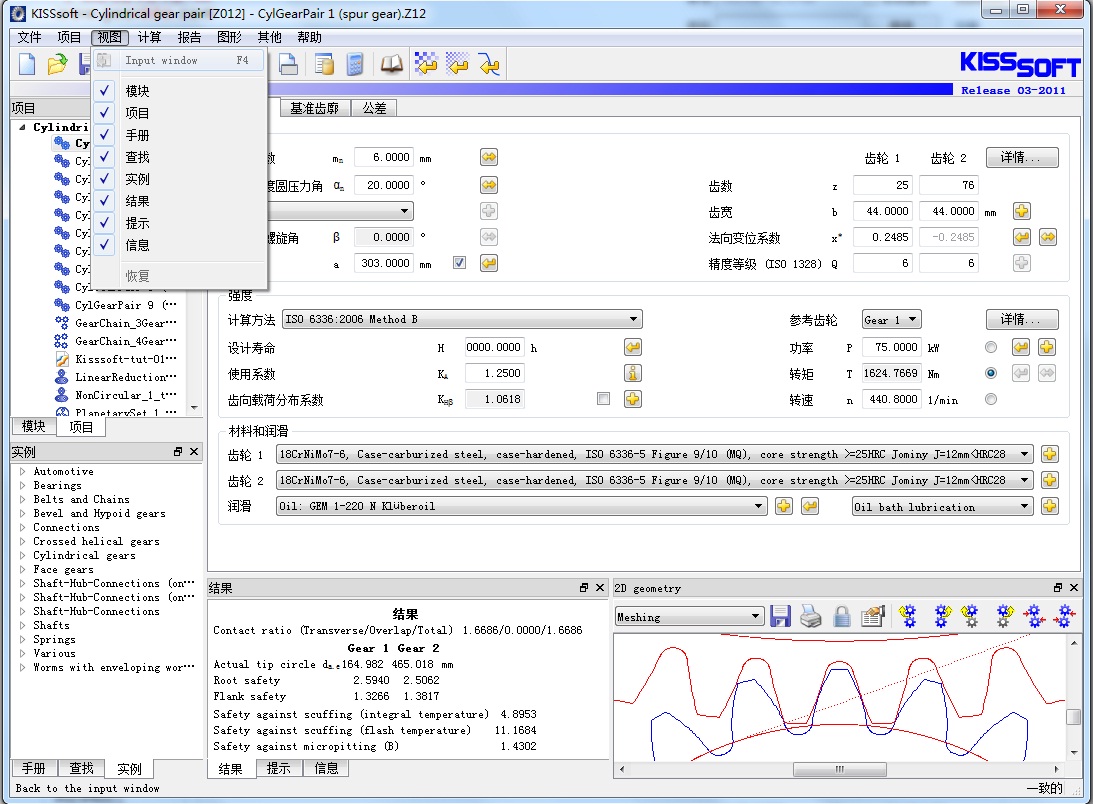
Task: Switch to the 公差 tab
Action: [x=374, y=108]
